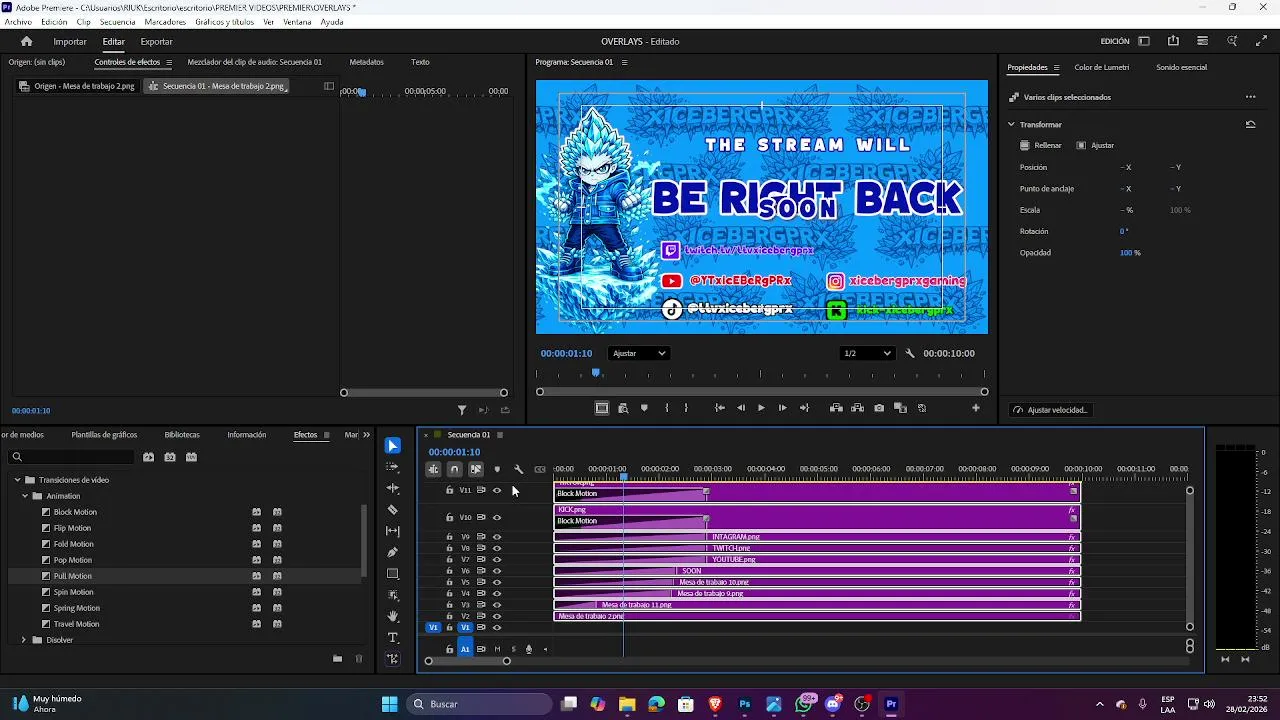Viewport: 1280px width, 720px height.
Task: Pick the Razor tool
Action: [x=393, y=510]
